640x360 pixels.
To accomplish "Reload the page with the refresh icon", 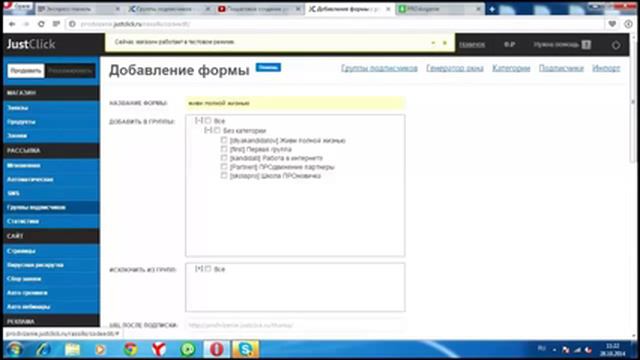I will pos(41,24).
